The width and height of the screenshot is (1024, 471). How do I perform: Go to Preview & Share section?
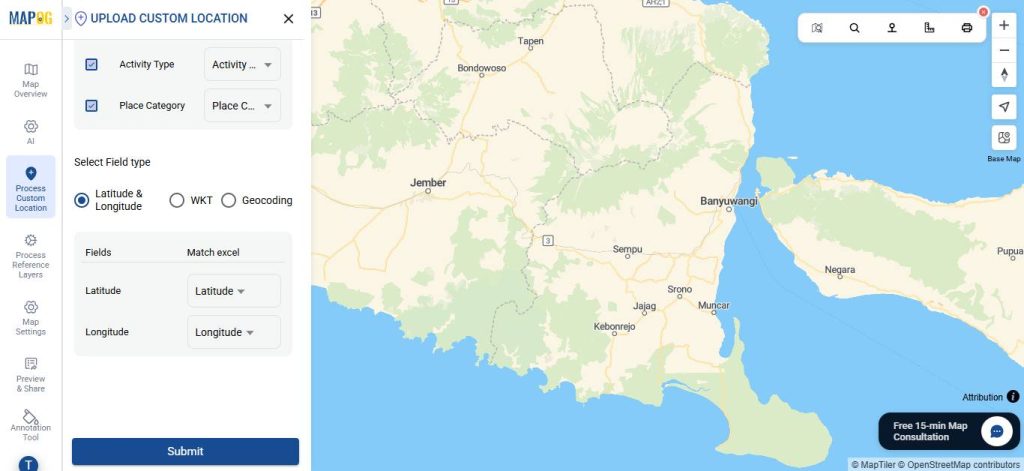tap(30, 374)
